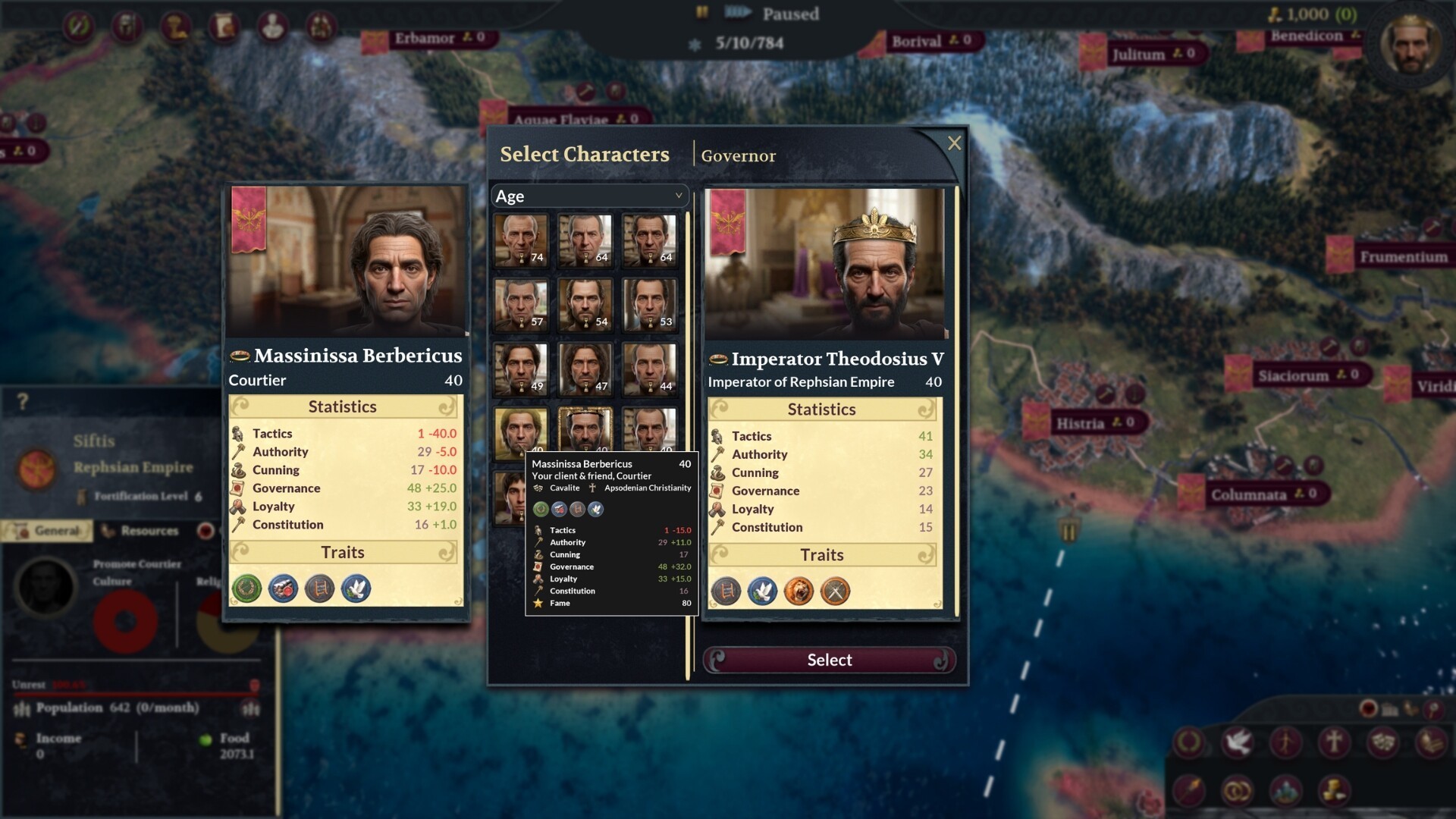Click the character list scrollbar
1456x819 pixels.
coord(688,446)
